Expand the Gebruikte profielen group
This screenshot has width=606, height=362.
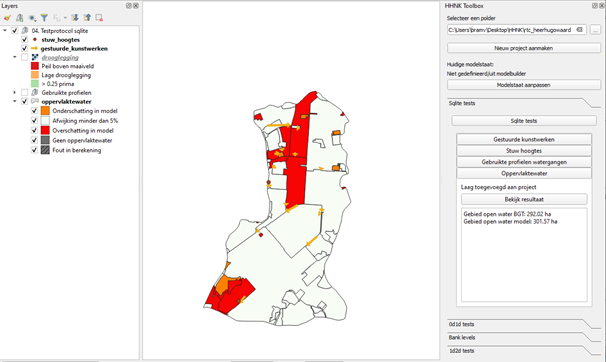point(15,93)
